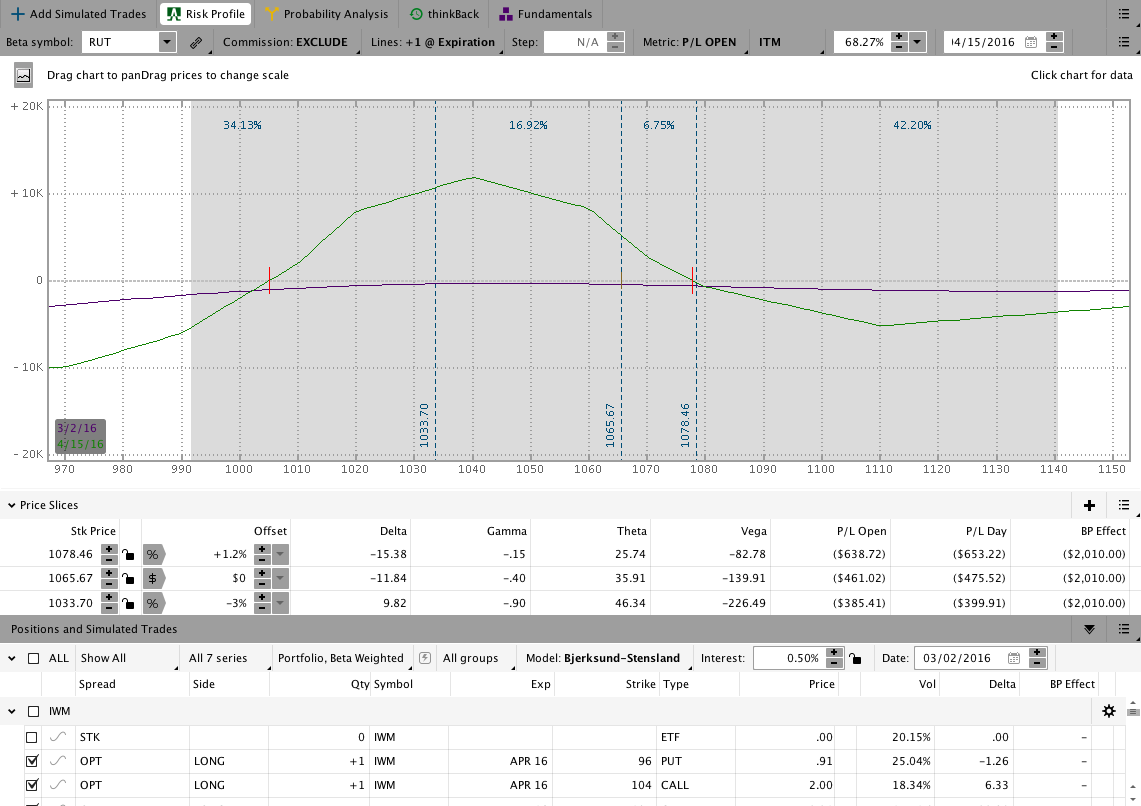
Task: Advance the 03/02/2016 date with plus stepper
Action: click(x=1038, y=653)
